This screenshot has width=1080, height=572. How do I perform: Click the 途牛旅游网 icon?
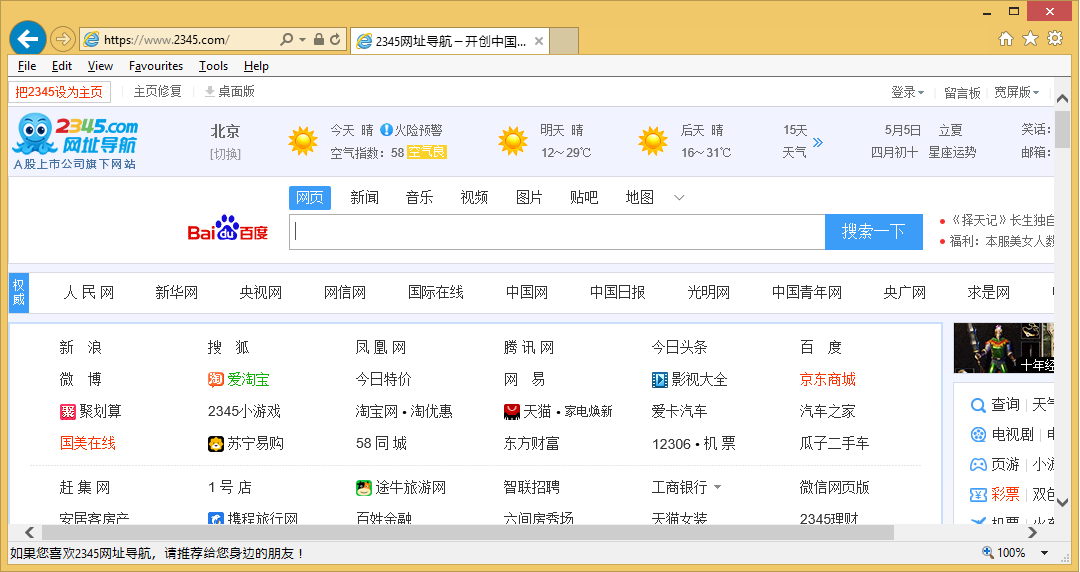click(x=364, y=488)
